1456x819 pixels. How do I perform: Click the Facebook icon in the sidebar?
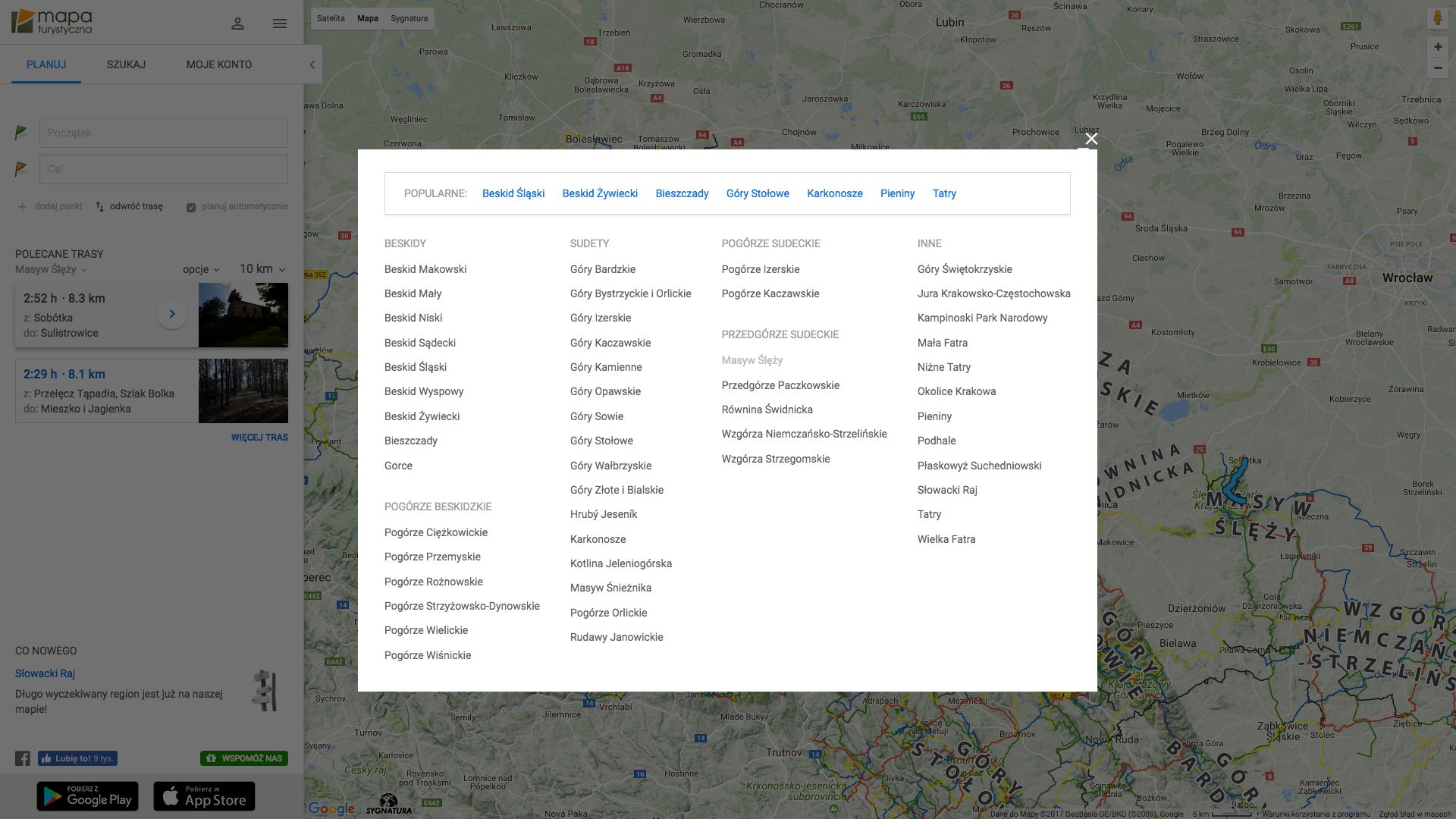pyautogui.click(x=23, y=758)
